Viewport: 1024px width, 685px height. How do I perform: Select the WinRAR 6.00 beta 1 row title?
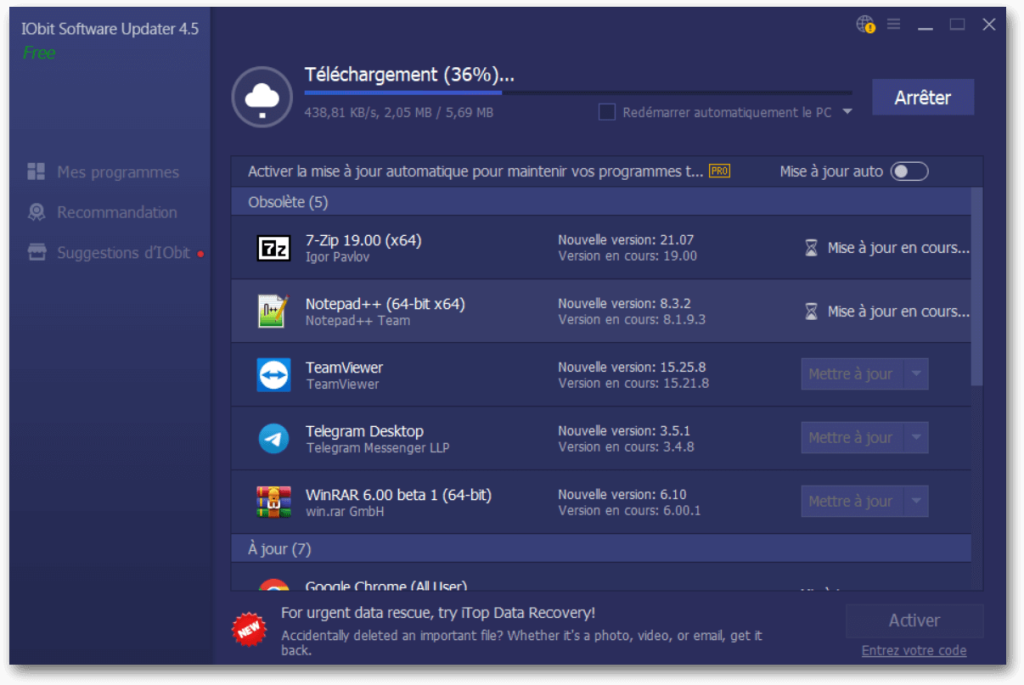(398, 494)
